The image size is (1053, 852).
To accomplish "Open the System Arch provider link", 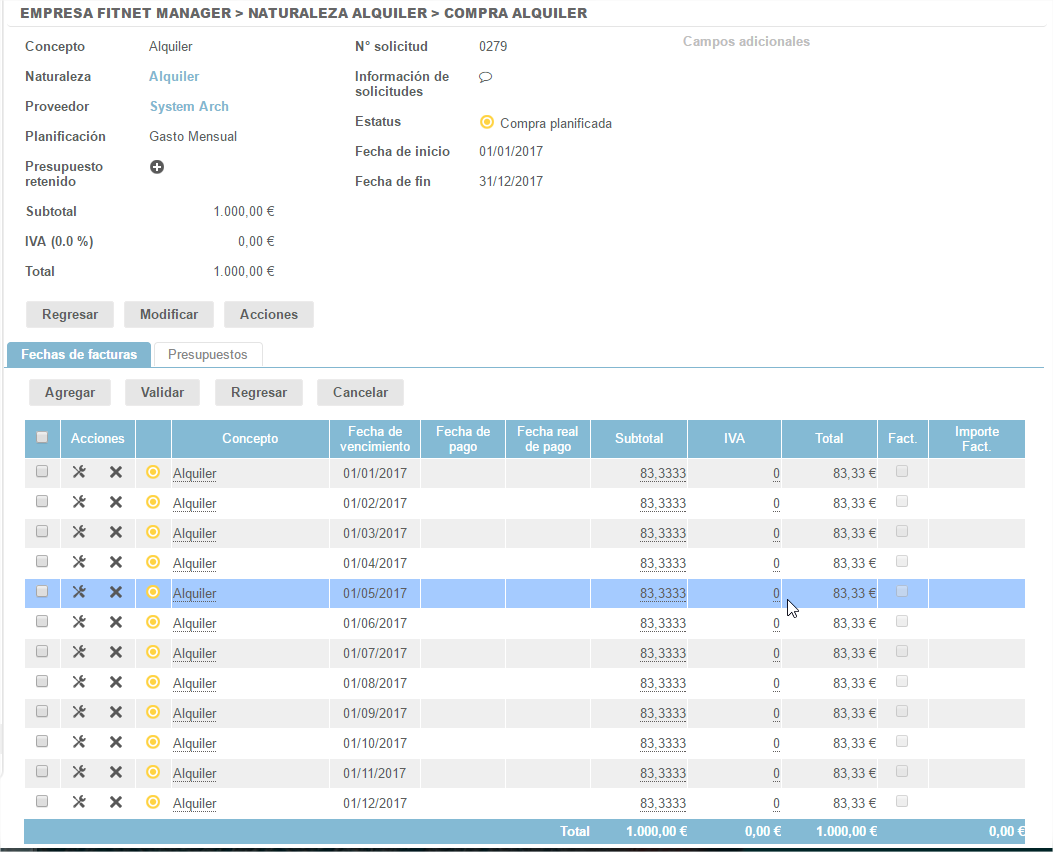I will 189,107.
